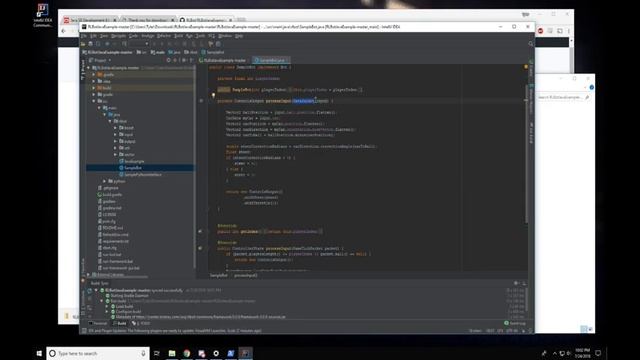The image size is (640, 360).
Task: Click the Build Sync tab header
Action: tap(100, 283)
